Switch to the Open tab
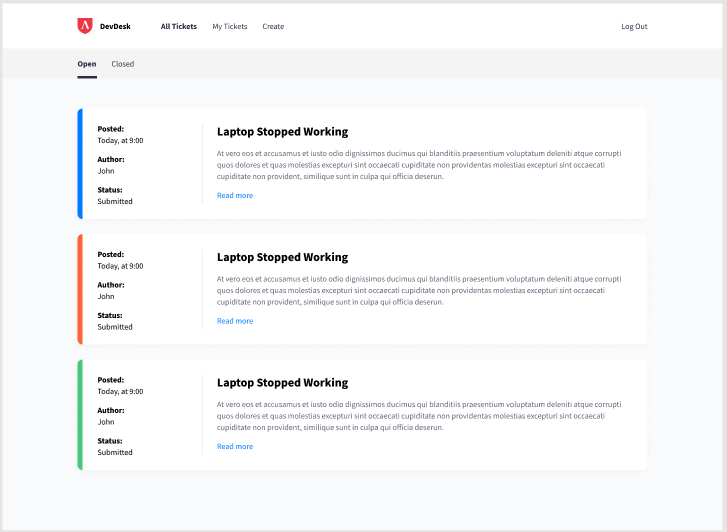 coord(87,64)
